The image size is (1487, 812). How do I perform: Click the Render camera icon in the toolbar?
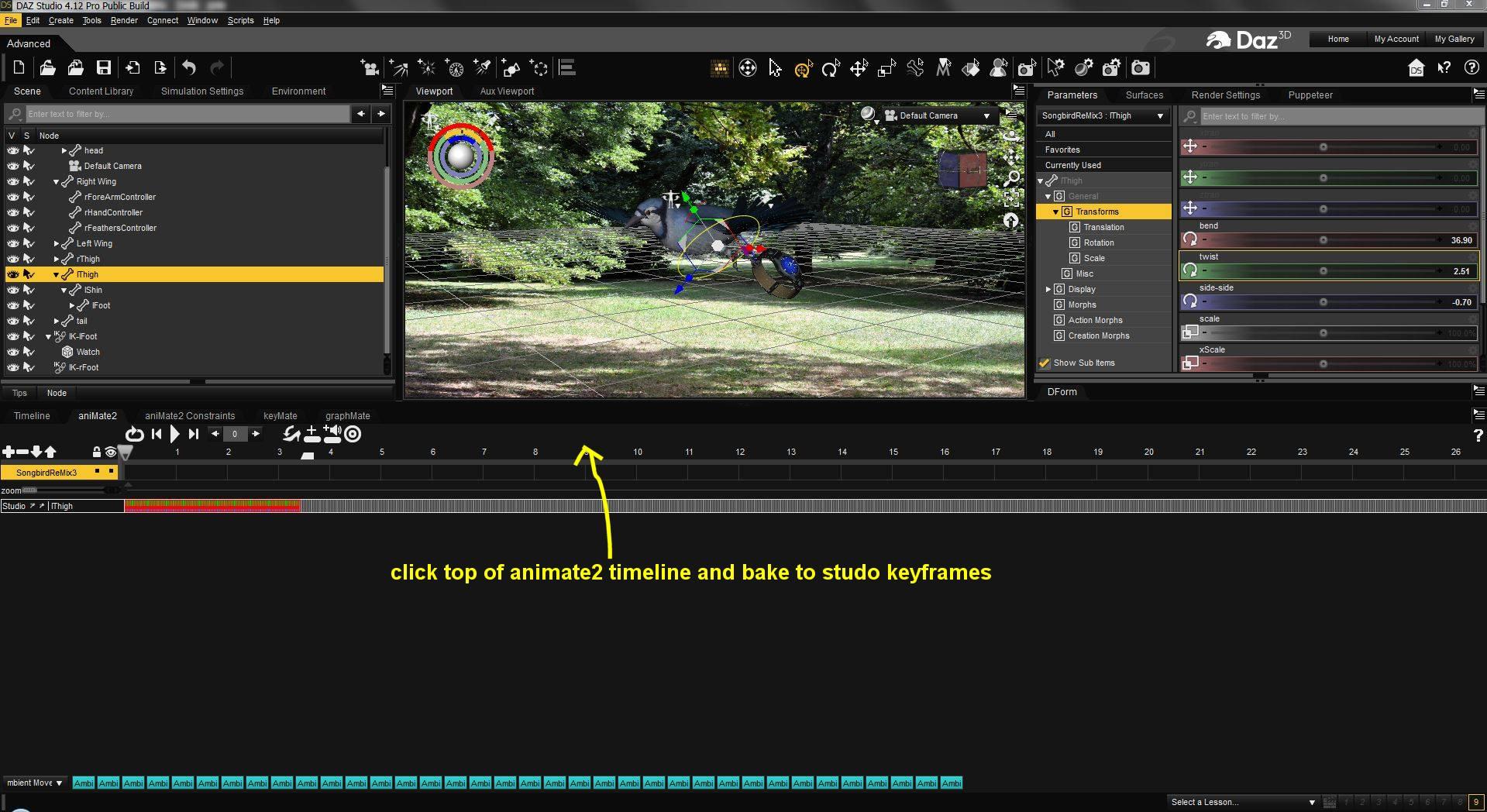[1140, 68]
